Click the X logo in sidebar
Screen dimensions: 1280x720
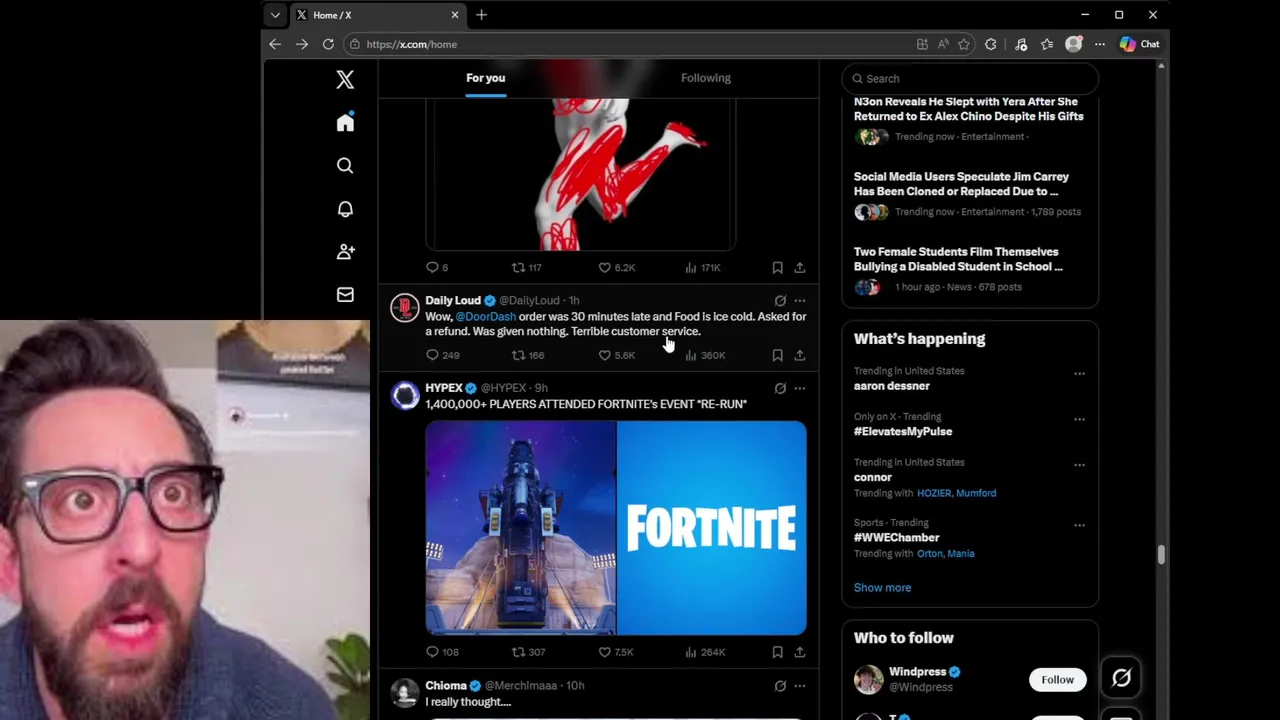point(345,79)
